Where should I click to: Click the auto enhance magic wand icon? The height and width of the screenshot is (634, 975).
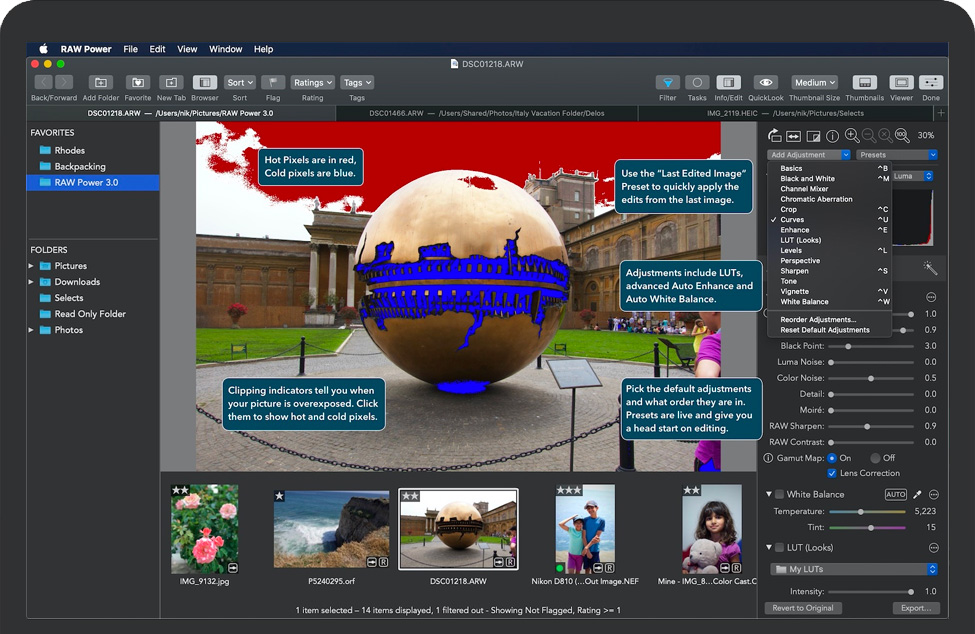pos(930,268)
